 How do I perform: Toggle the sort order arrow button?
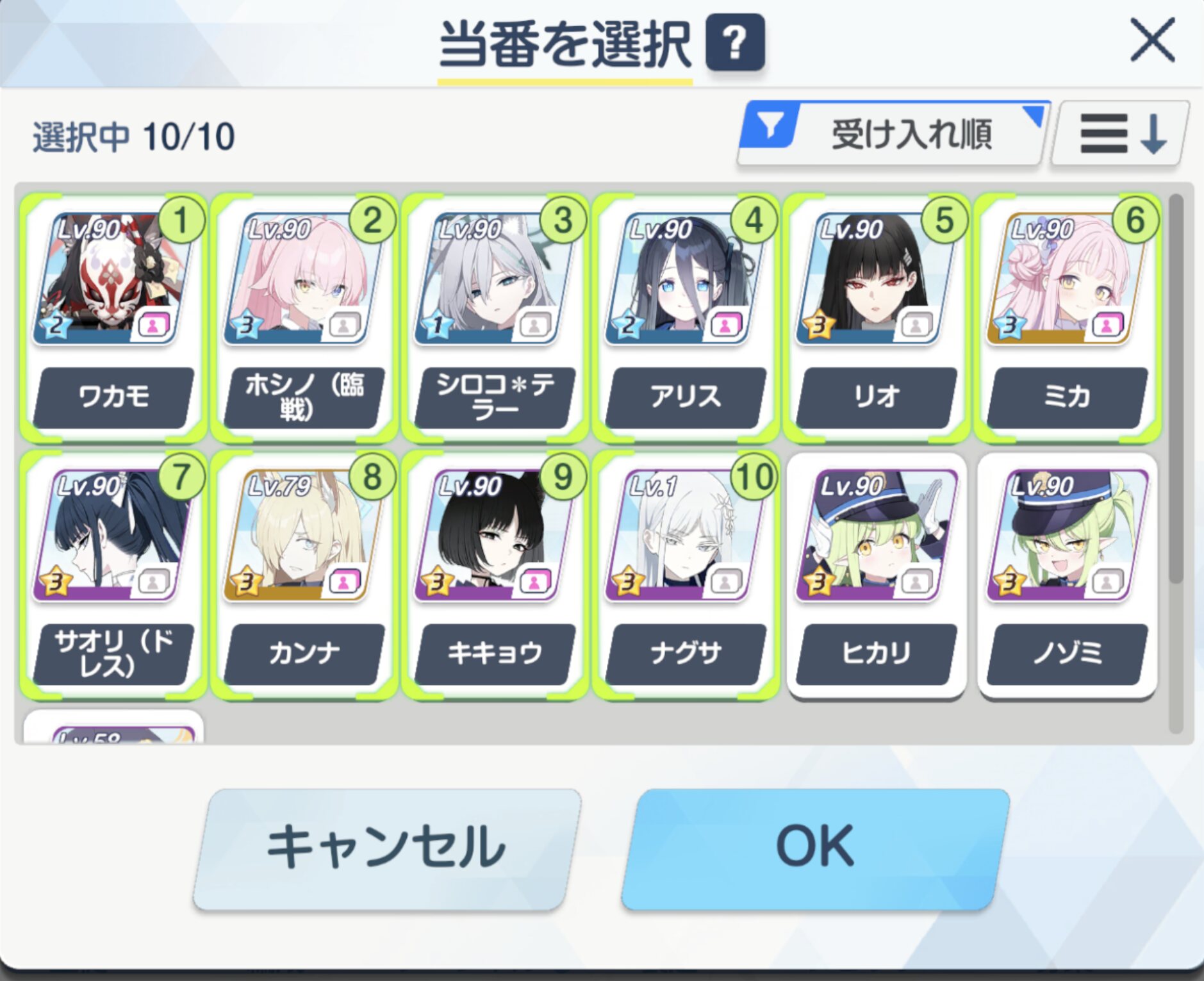pos(1121,134)
